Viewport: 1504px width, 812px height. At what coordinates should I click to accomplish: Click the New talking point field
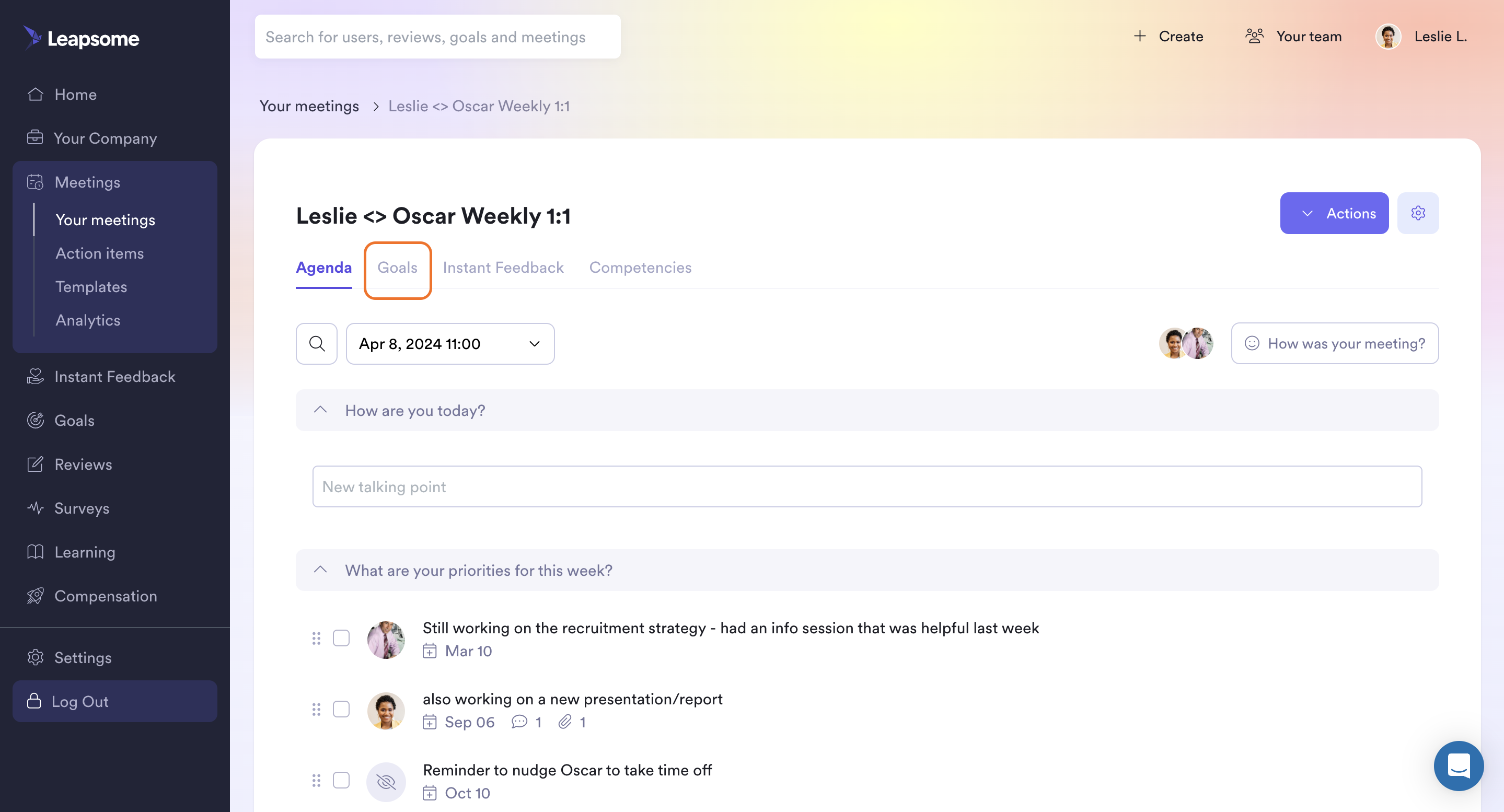866,486
